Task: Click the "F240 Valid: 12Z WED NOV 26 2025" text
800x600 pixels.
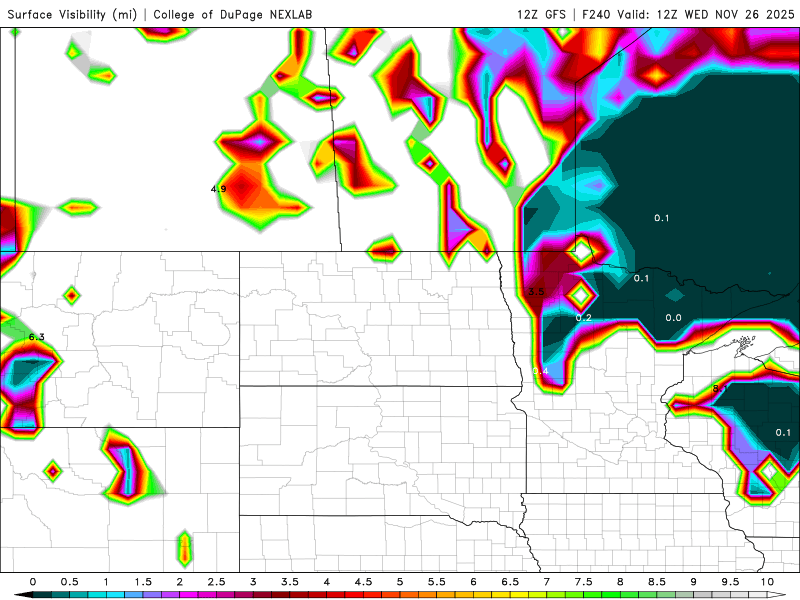Action: (688, 14)
